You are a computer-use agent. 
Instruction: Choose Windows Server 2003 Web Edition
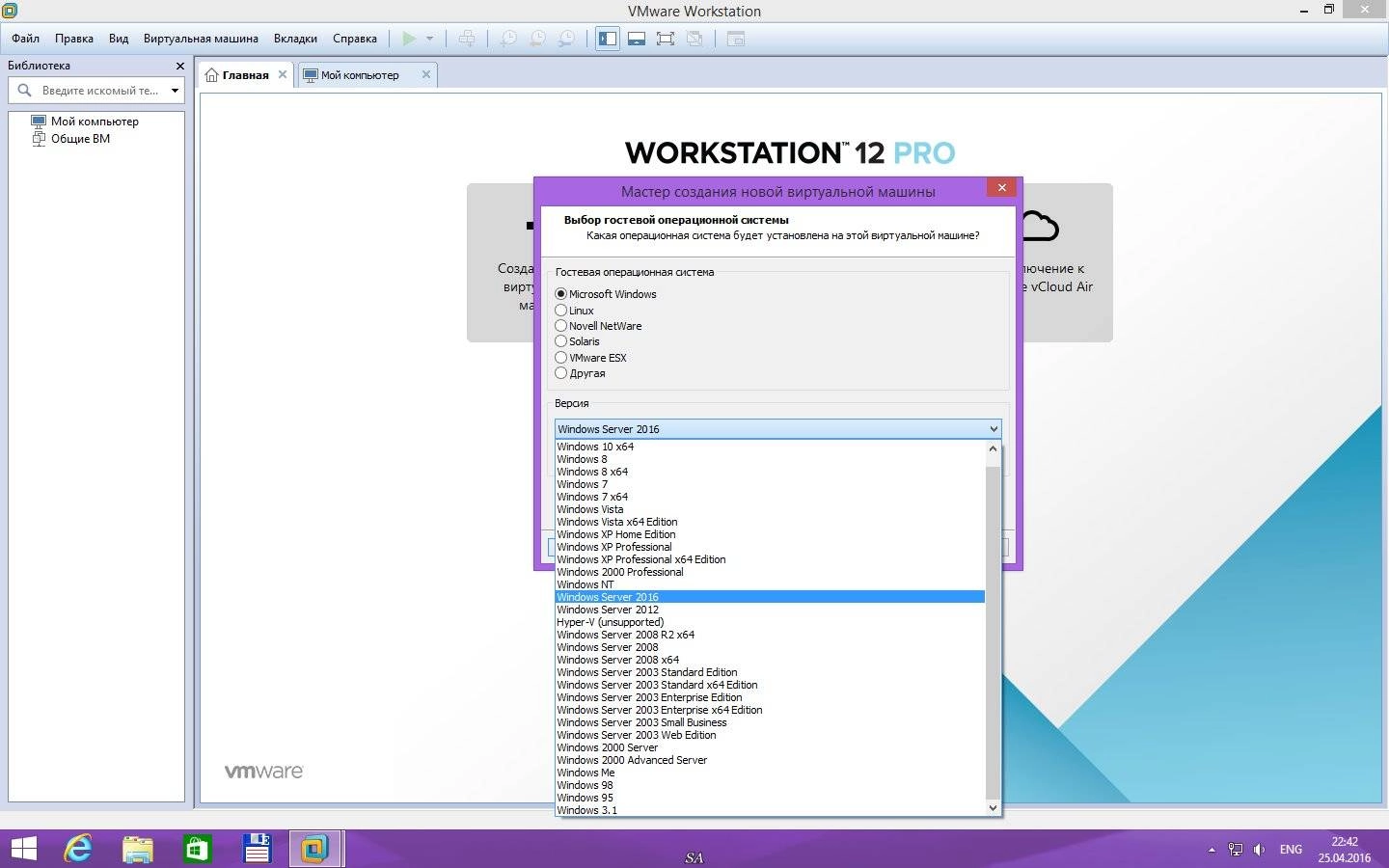(x=770, y=735)
